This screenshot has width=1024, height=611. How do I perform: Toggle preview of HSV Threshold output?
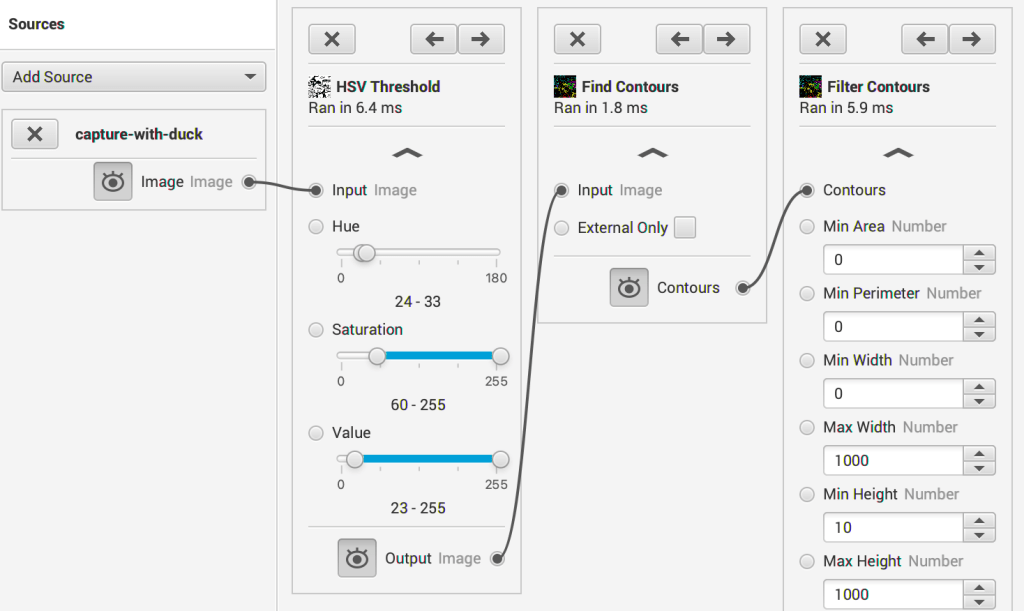pos(357,558)
